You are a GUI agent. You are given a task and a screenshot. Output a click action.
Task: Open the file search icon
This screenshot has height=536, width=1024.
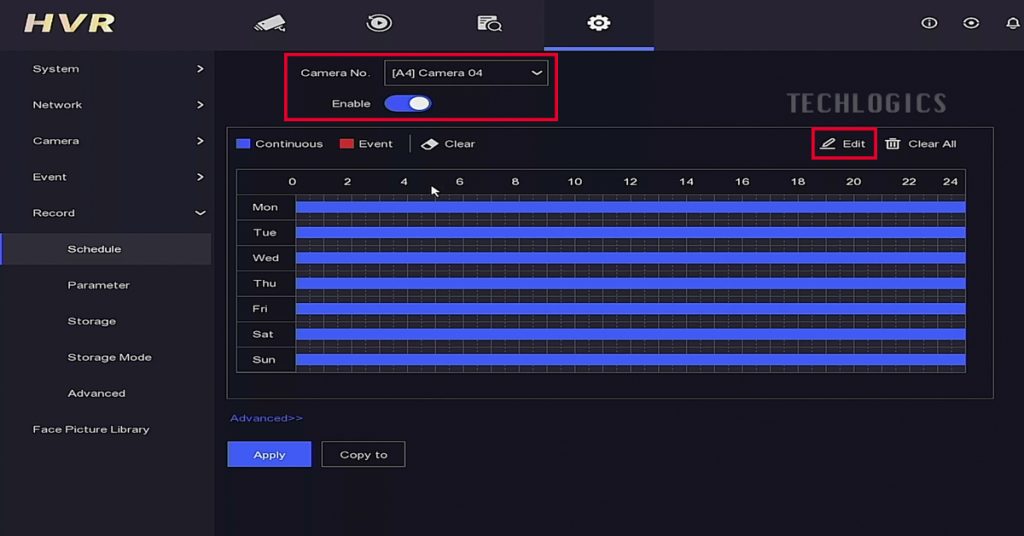[488, 23]
